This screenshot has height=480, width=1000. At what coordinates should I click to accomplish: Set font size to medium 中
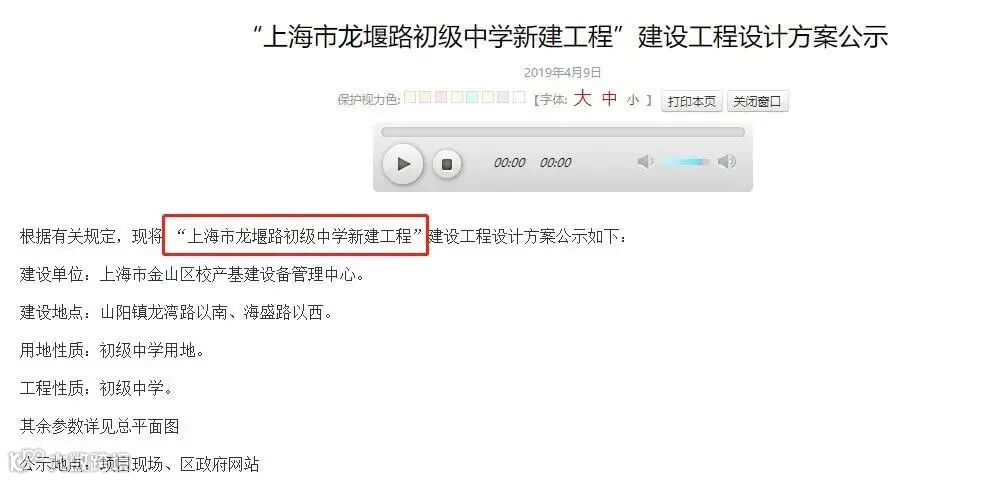click(610, 99)
